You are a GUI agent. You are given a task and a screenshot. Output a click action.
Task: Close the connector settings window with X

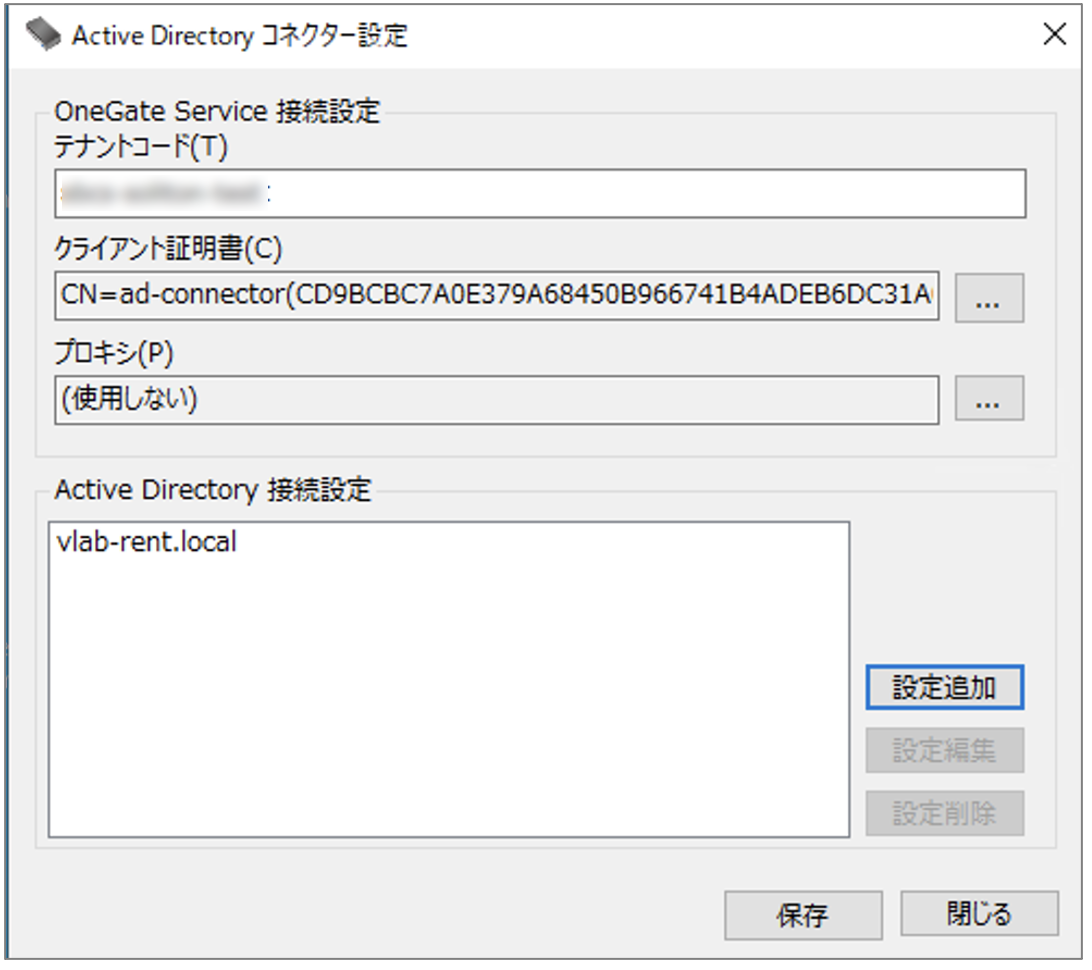[x=1053, y=35]
